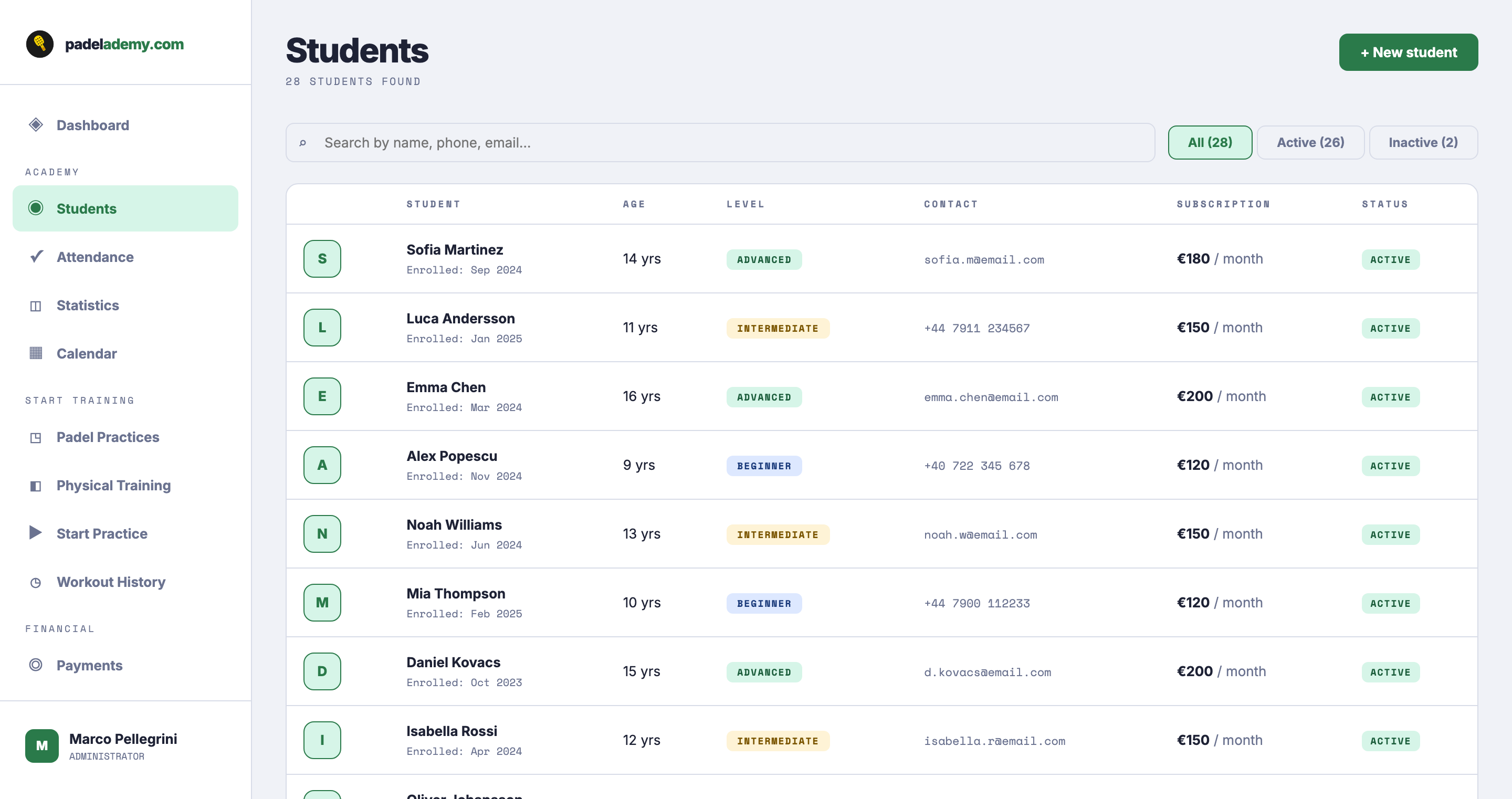Click the Start Practice play icon
This screenshot has width=1512, height=799.
[36, 533]
